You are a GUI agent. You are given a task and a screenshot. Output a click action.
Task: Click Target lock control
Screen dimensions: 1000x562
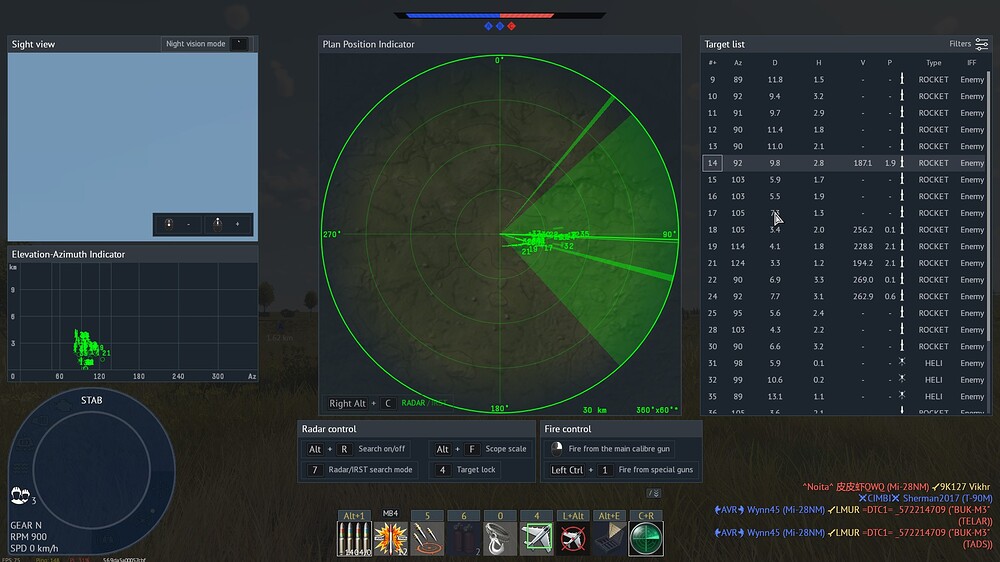coord(465,470)
